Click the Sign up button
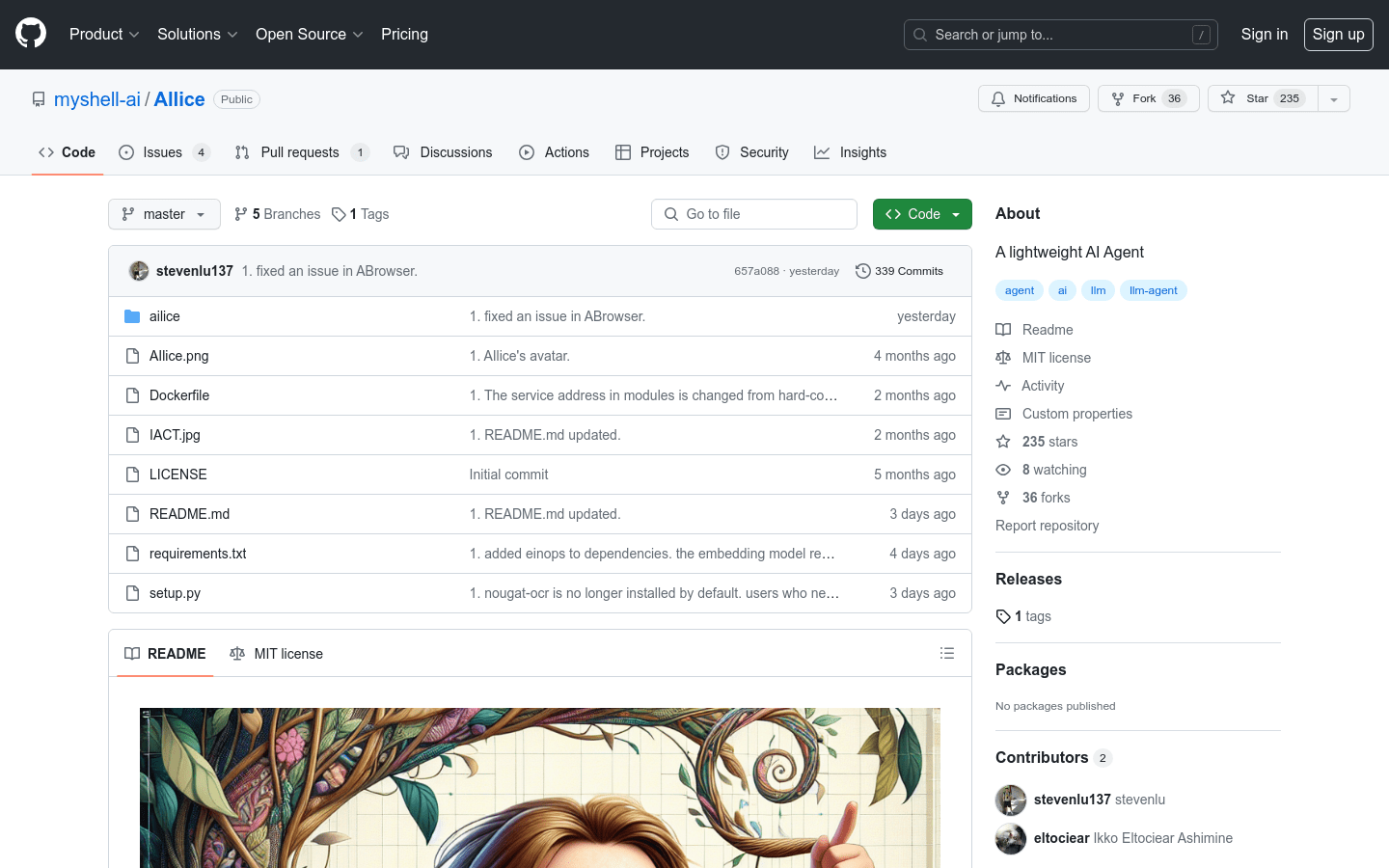Screen dimensions: 1389x868 click(x=1338, y=34)
